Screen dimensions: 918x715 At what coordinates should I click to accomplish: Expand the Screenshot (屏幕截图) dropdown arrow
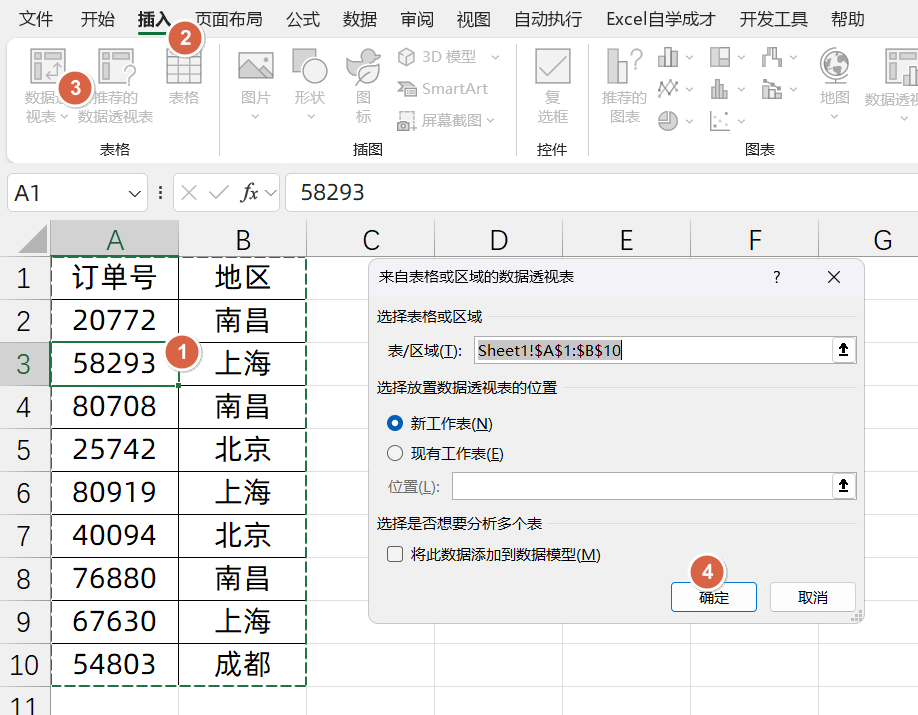(491, 121)
